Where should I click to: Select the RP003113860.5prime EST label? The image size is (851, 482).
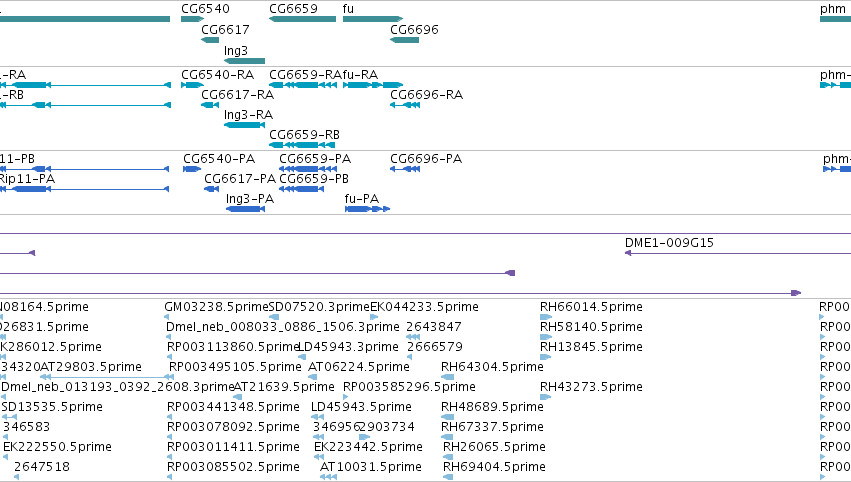[233, 347]
